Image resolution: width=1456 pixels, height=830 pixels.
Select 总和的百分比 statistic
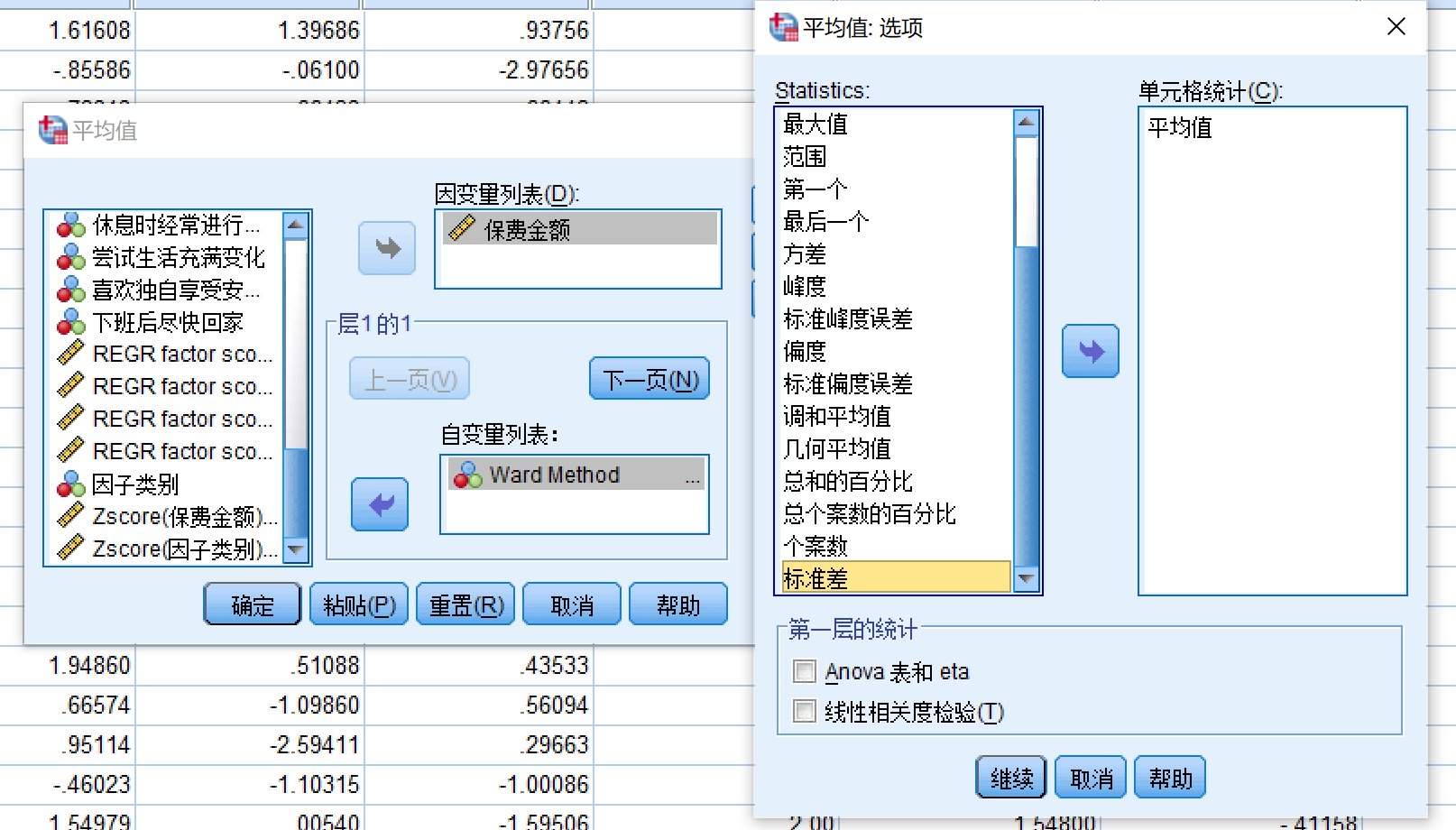point(896,481)
